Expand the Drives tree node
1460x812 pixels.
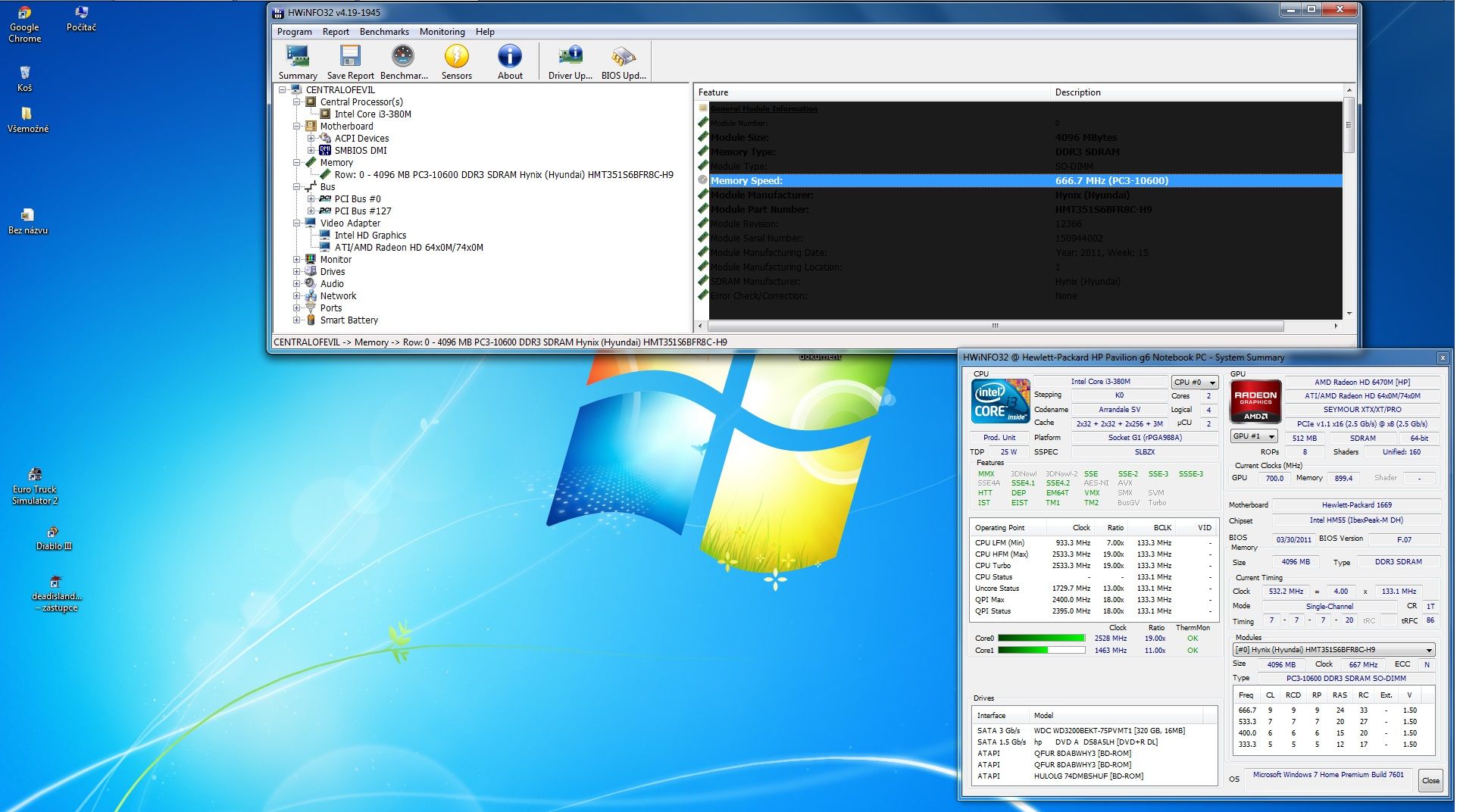coord(297,272)
